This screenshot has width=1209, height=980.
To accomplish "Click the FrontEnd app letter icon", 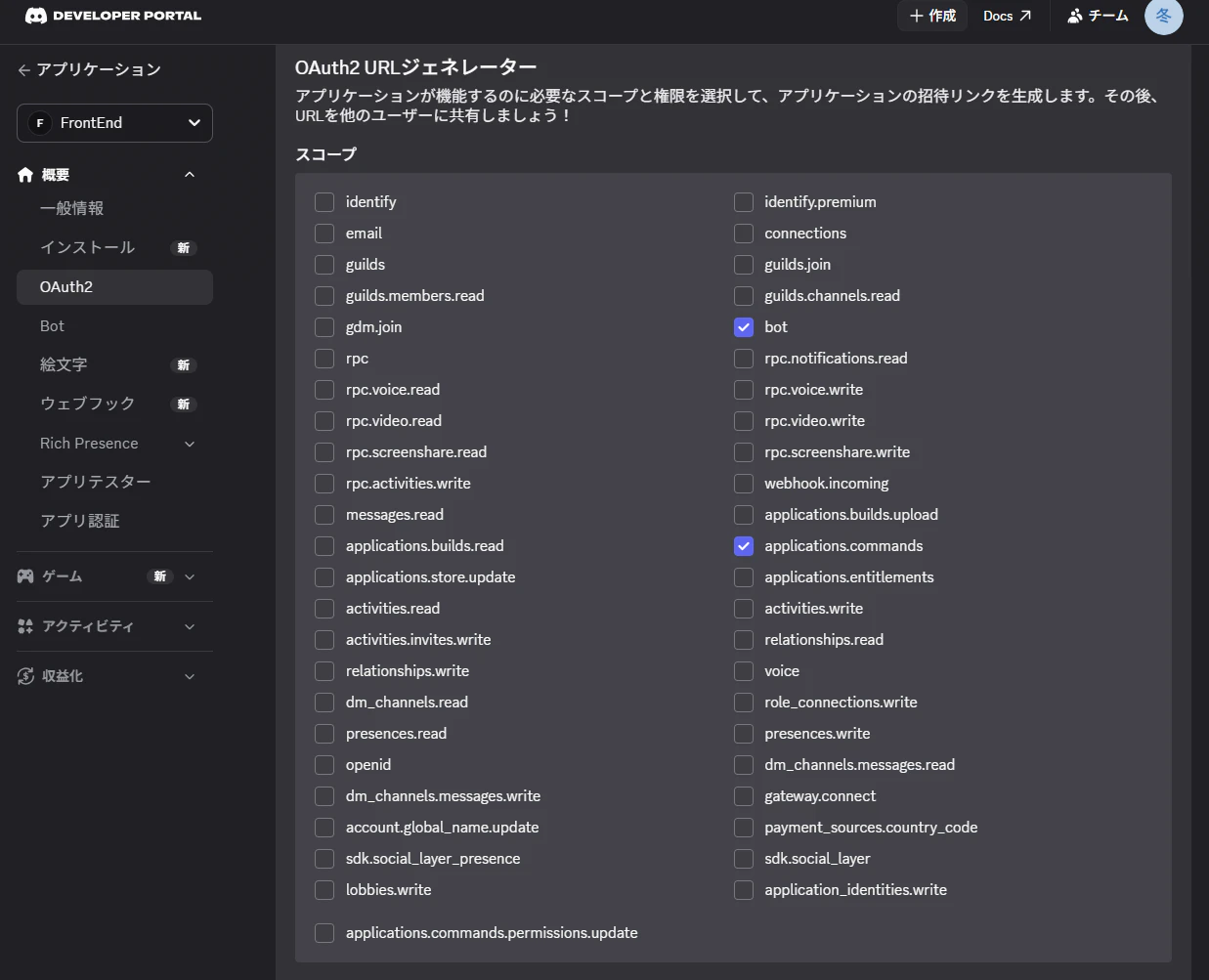I will coord(40,123).
